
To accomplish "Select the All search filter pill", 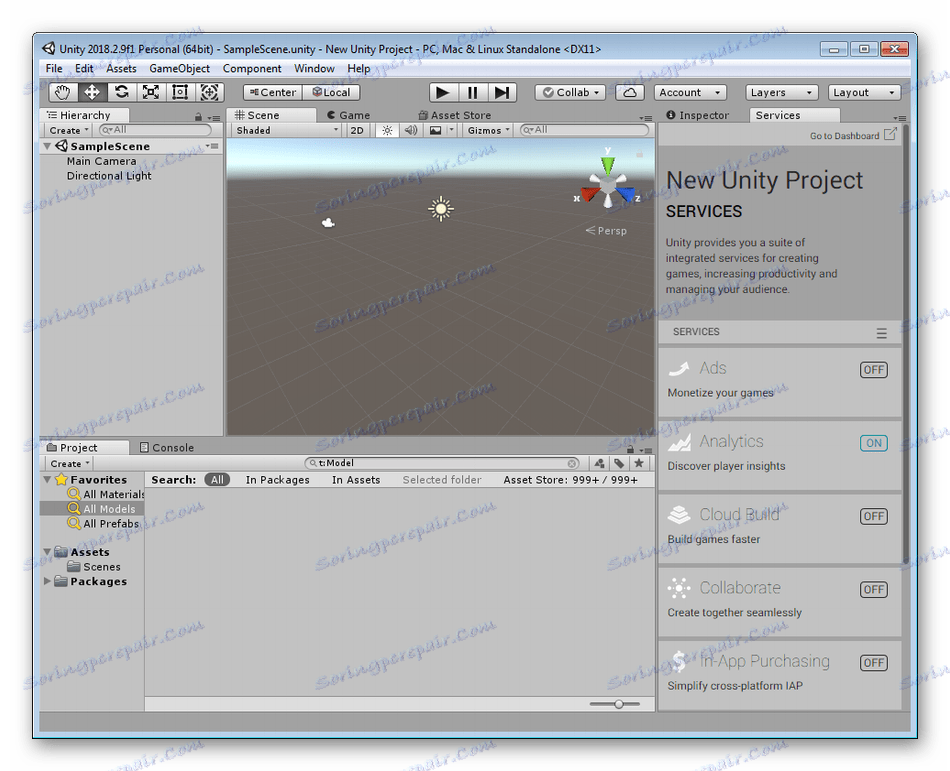I will pyautogui.click(x=218, y=480).
